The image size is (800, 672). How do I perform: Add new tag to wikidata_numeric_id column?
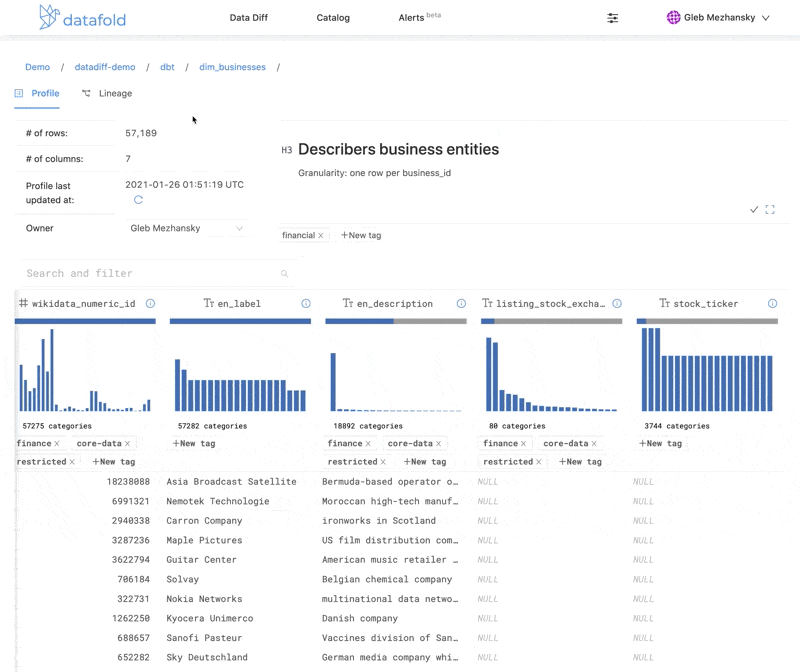113,462
